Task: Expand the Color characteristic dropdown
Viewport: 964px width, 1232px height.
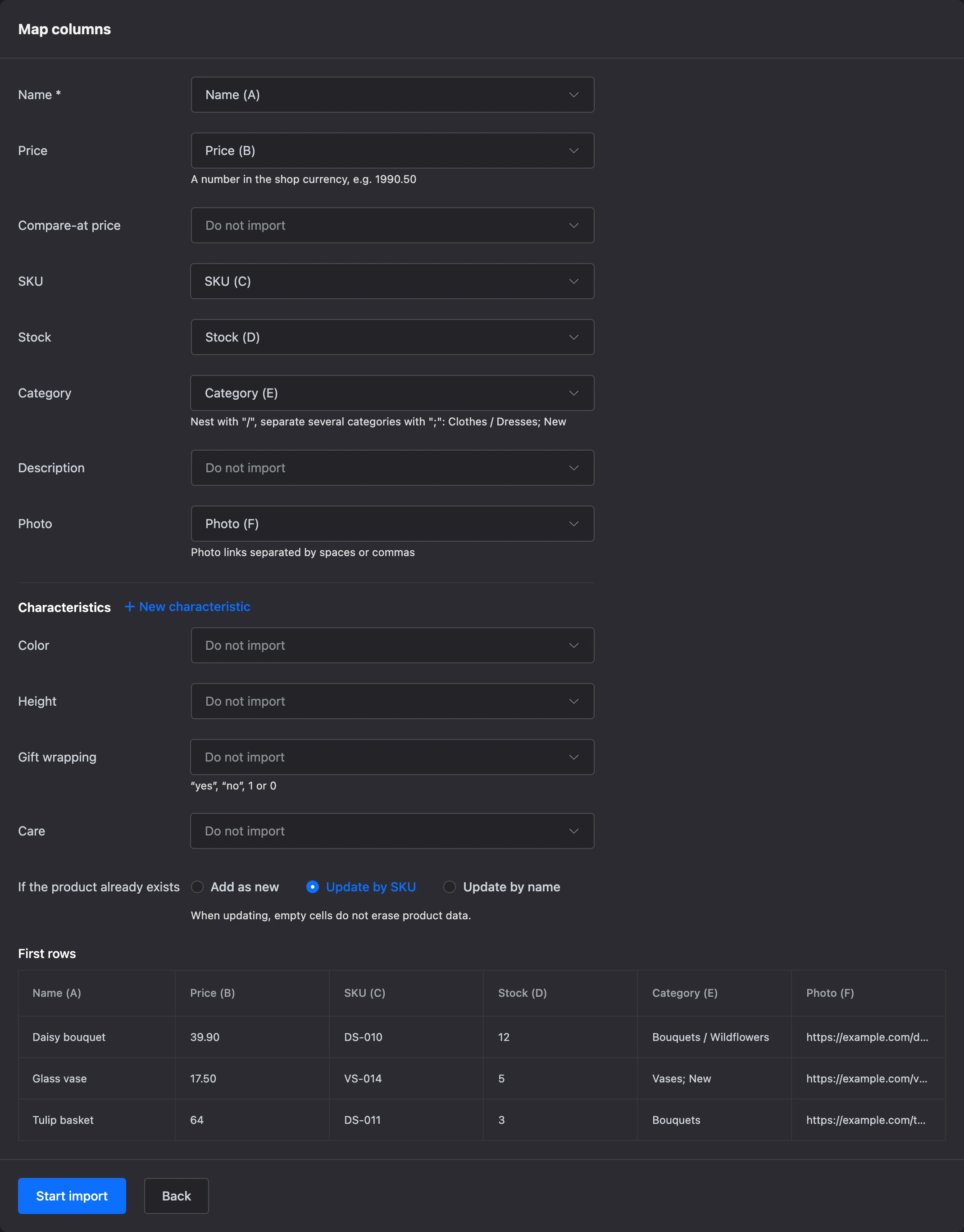Action: [392, 645]
